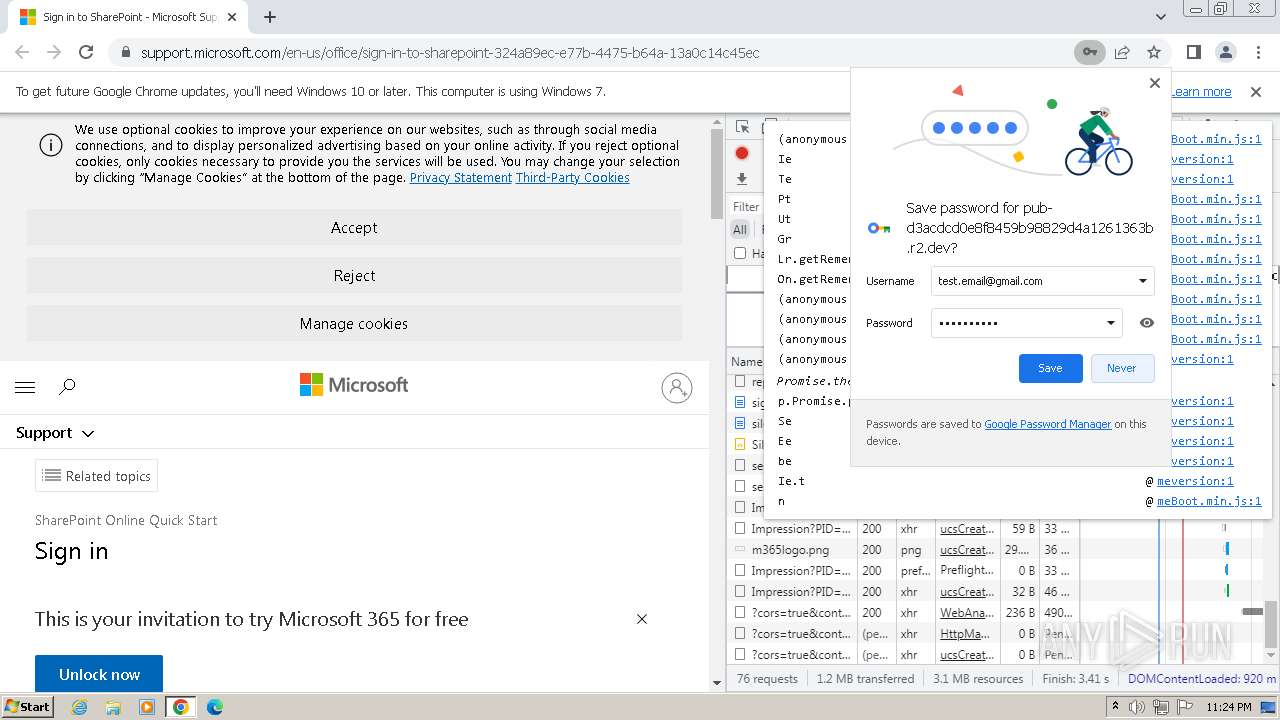1280x720 pixels.
Task: Open Windows Media Player from taskbar
Action: click(147, 707)
